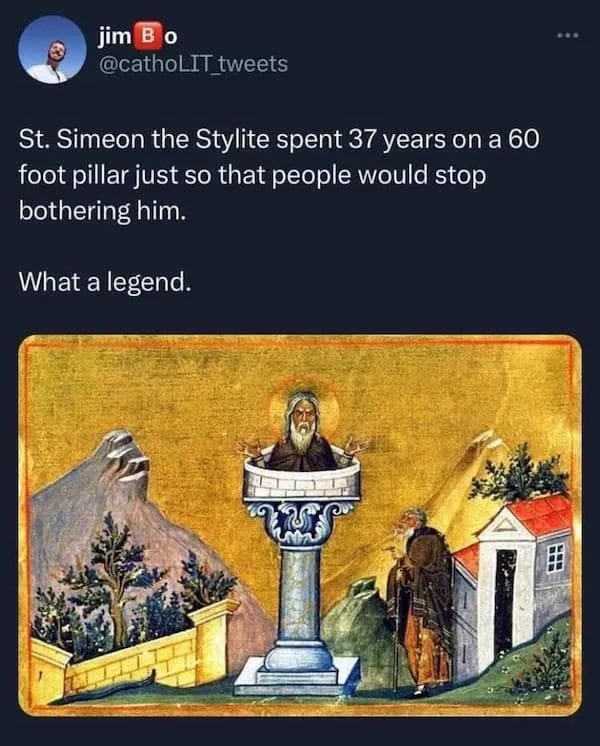
Task: Open the attached St. Simeon painting
Action: [300, 525]
